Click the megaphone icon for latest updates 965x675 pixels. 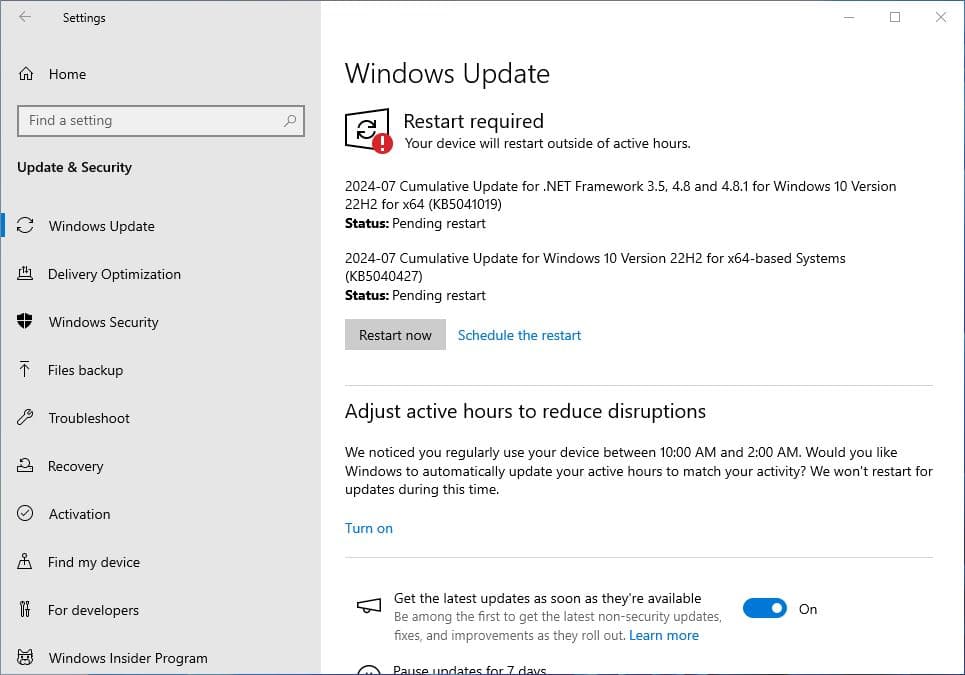tap(369, 607)
